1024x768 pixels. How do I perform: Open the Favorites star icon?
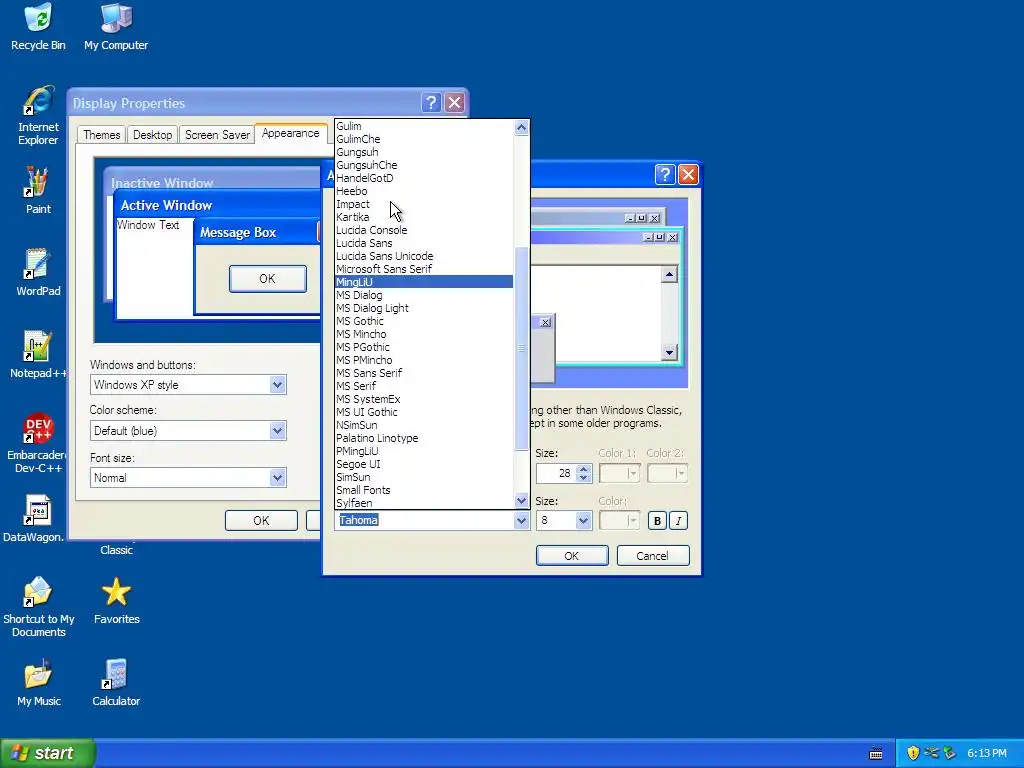[x=116, y=601]
